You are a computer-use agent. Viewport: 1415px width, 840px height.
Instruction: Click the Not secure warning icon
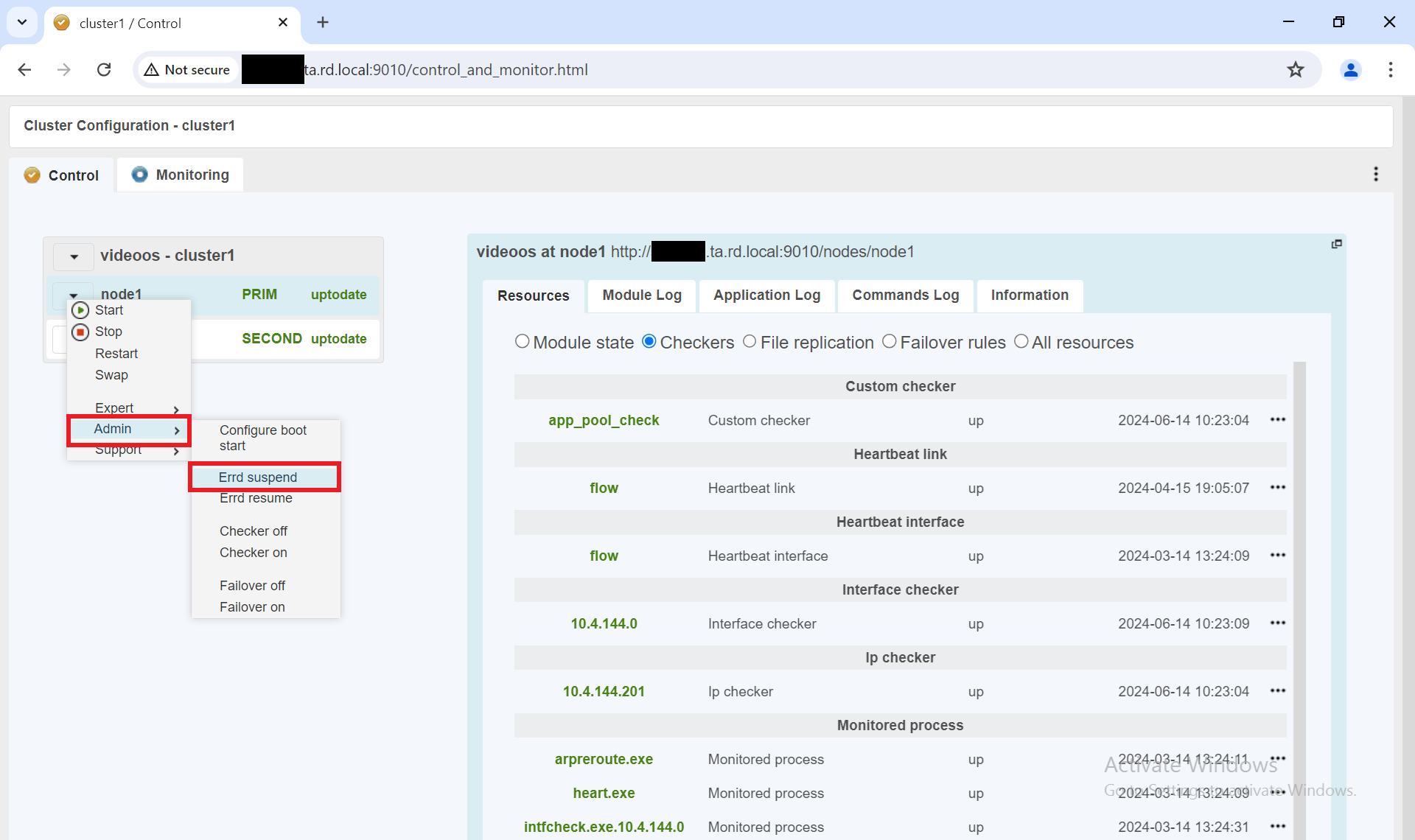tap(152, 69)
